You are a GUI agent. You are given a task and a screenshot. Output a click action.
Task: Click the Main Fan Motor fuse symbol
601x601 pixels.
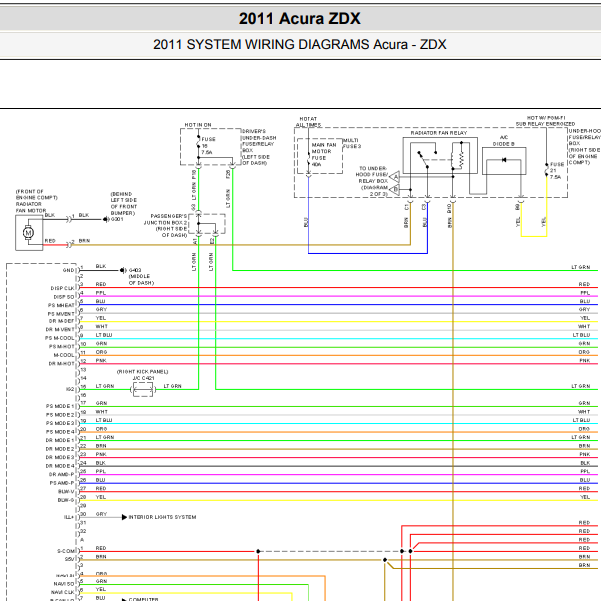(x=309, y=159)
